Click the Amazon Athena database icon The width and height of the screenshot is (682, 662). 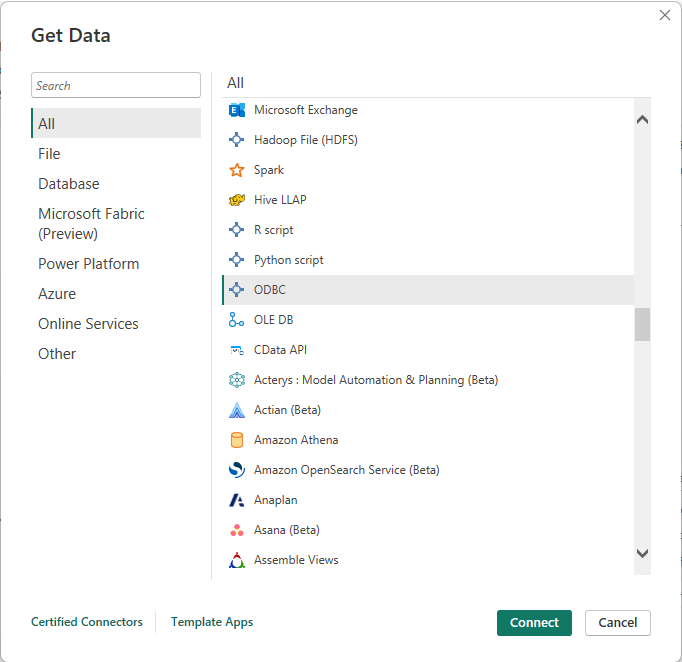(x=237, y=440)
